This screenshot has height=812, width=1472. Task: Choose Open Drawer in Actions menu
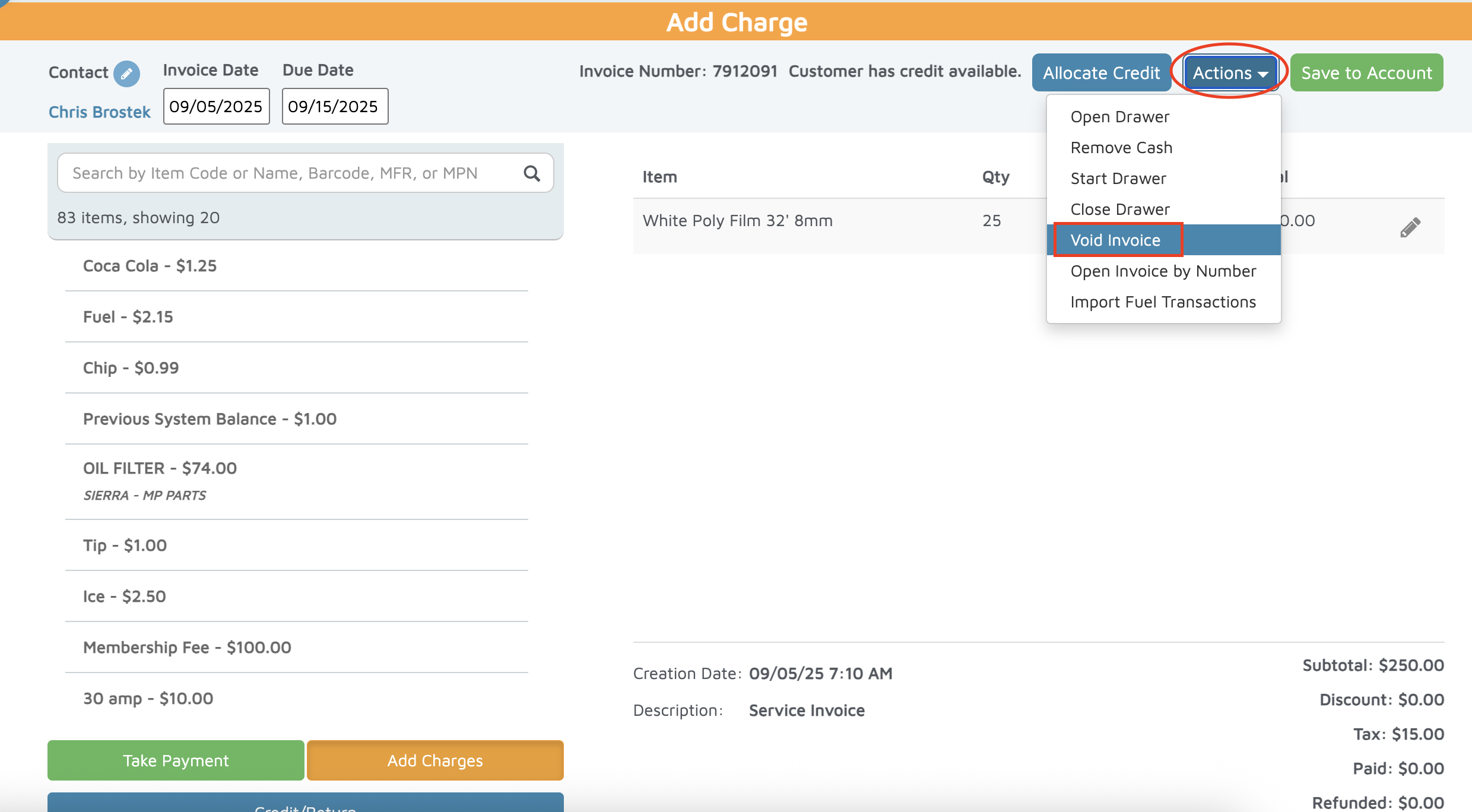pos(1120,117)
